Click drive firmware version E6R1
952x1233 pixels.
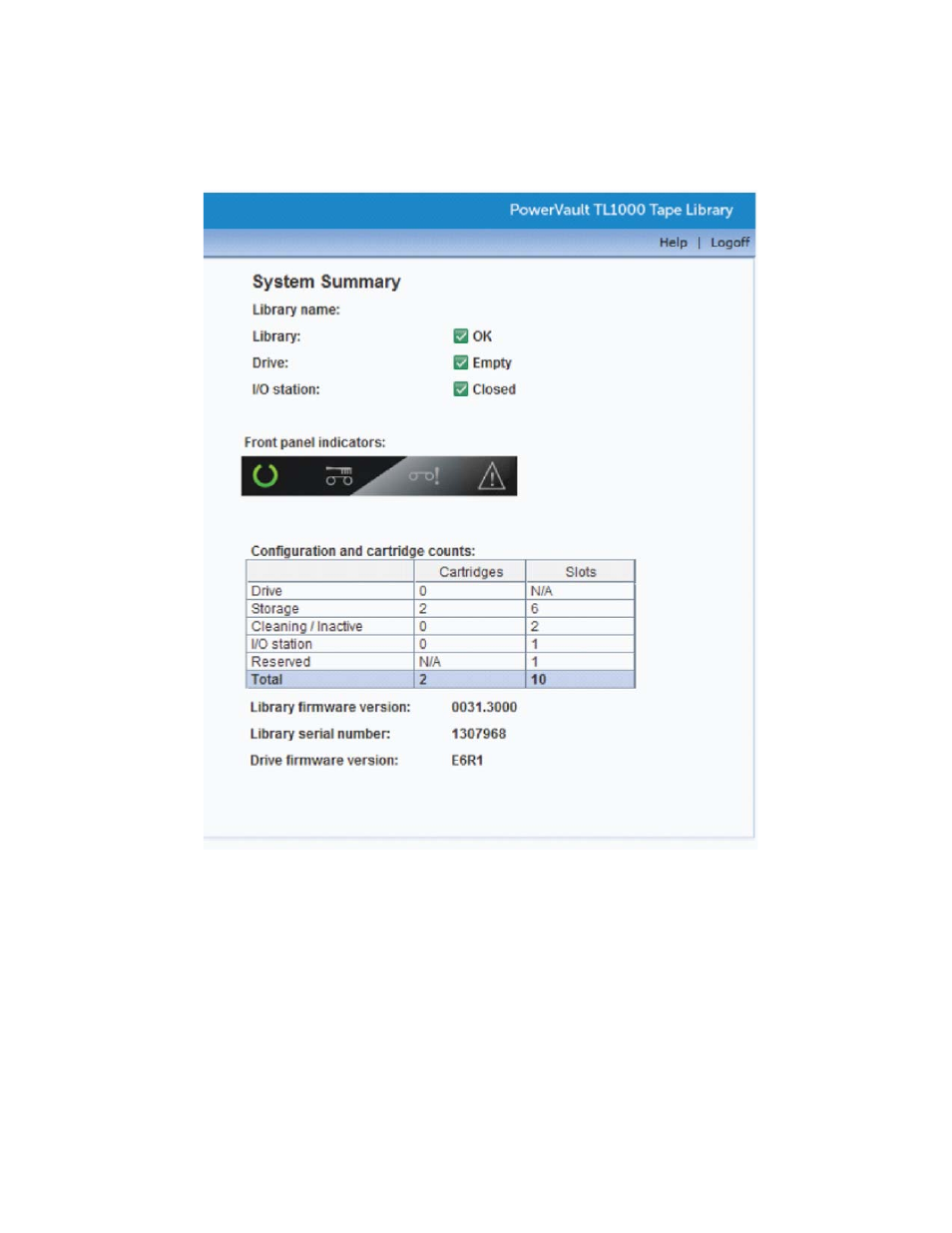click(467, 761)
